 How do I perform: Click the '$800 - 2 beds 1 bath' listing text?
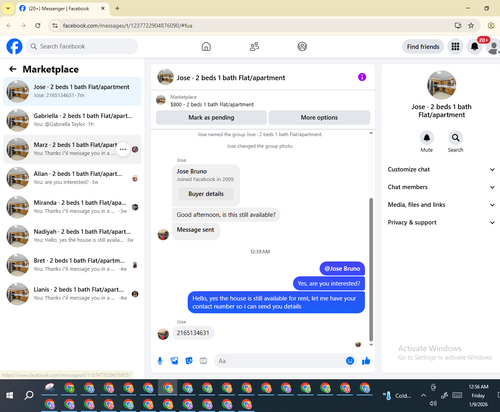[x=212, y=104]
